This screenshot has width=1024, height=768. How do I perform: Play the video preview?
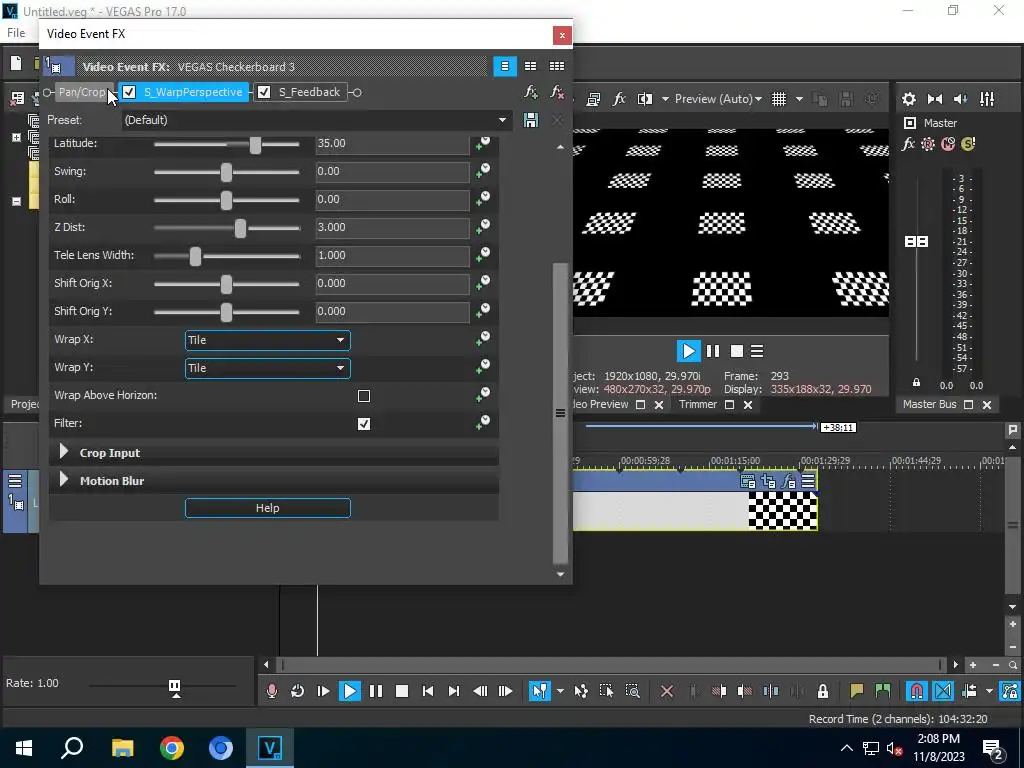(x=688, y=351)
